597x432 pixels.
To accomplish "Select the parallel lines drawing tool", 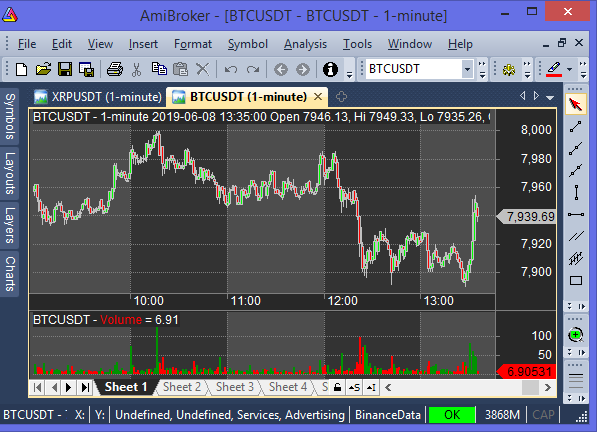I will pyautogui.click(x=576, y=236).
